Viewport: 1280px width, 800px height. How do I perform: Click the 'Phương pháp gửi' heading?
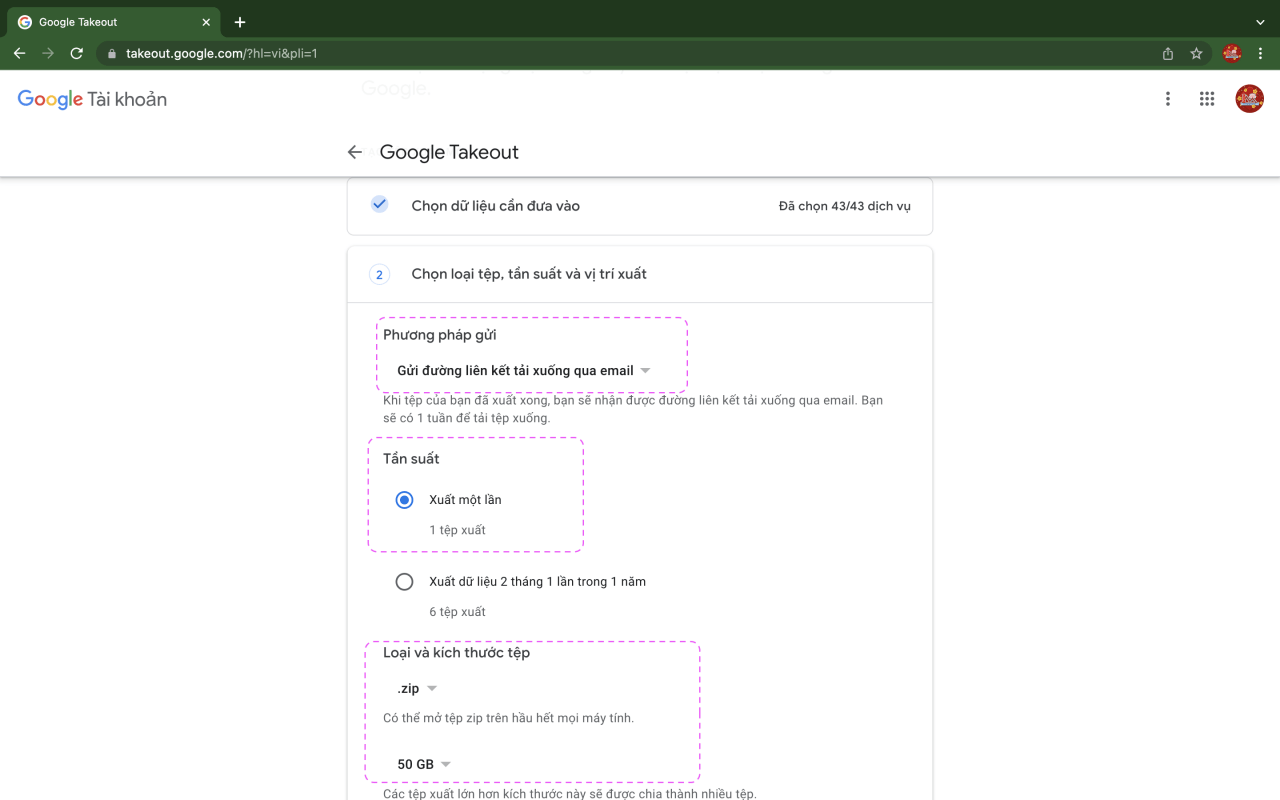[440, 335]
